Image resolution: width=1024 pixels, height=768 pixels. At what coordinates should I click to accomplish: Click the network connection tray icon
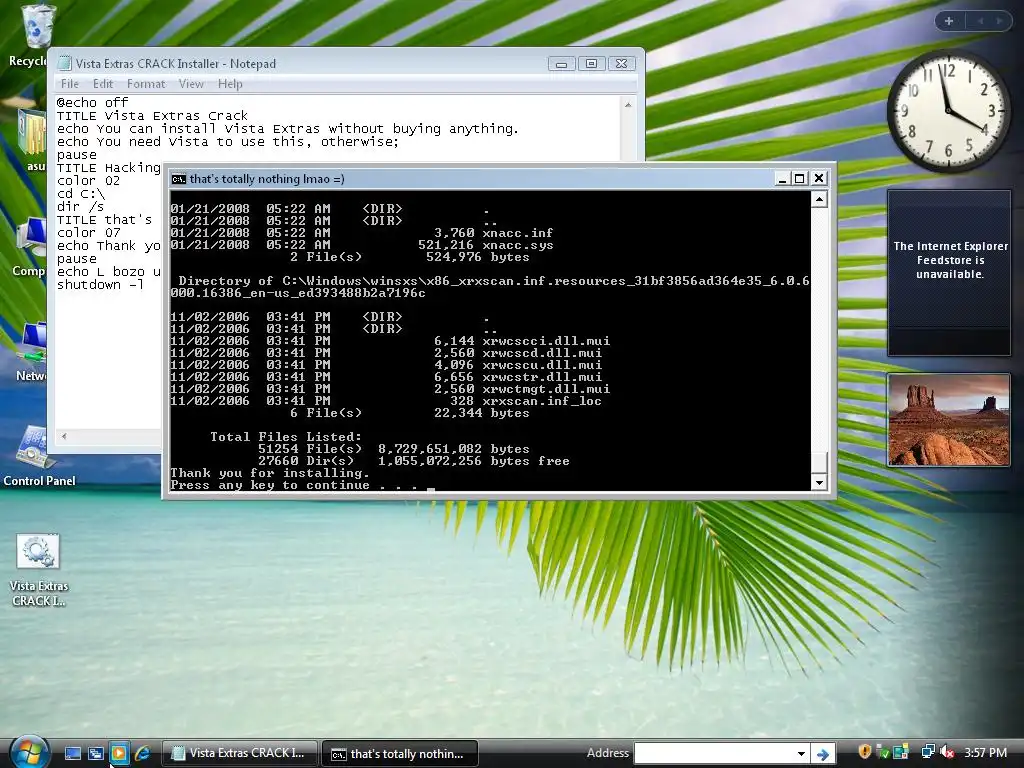[x=928, y=752]
